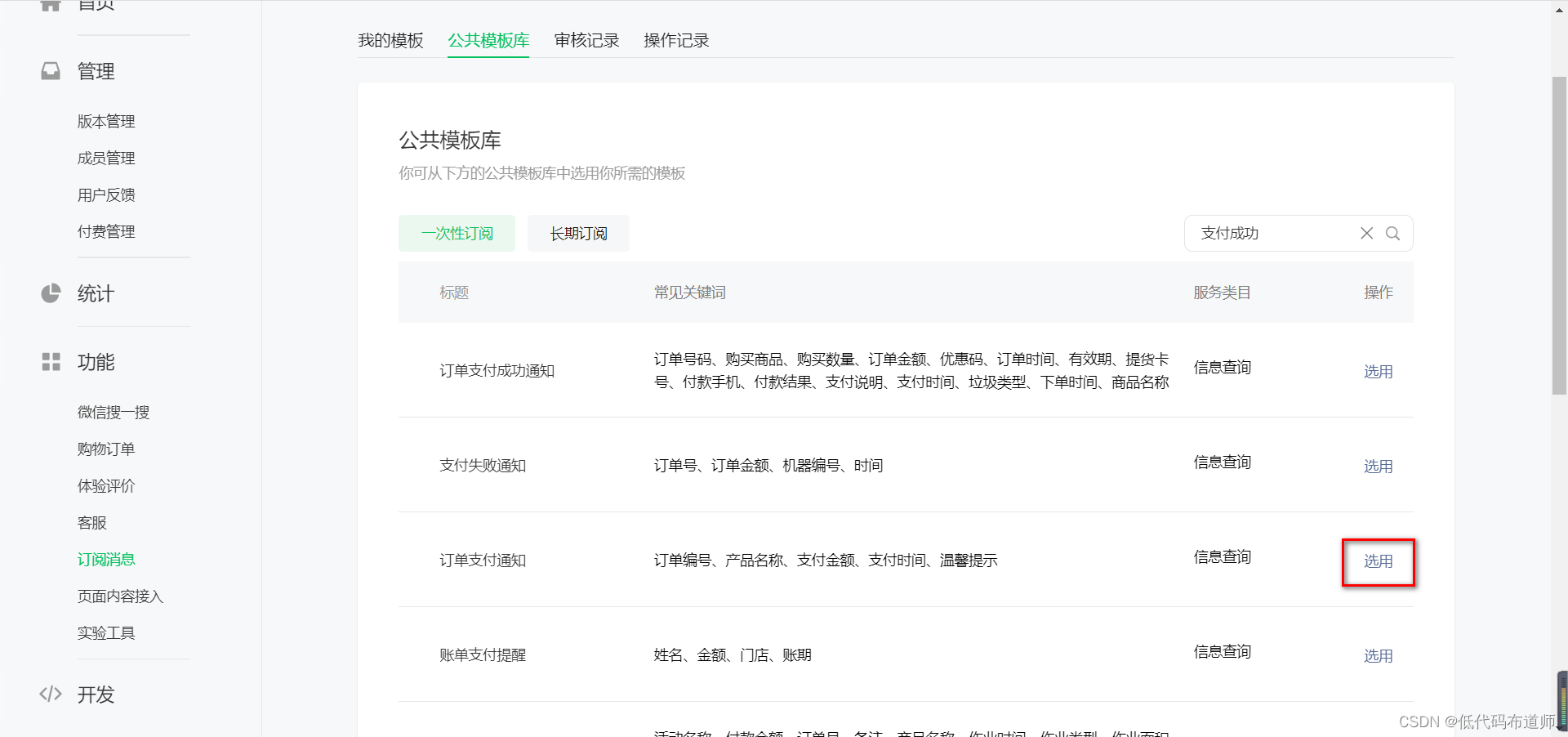Click 选用 for 订单支付通知

point(1378,561)
